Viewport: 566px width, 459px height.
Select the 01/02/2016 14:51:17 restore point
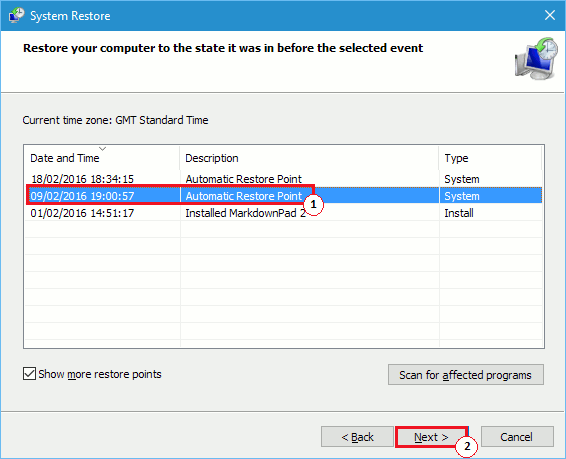point(283,213)
